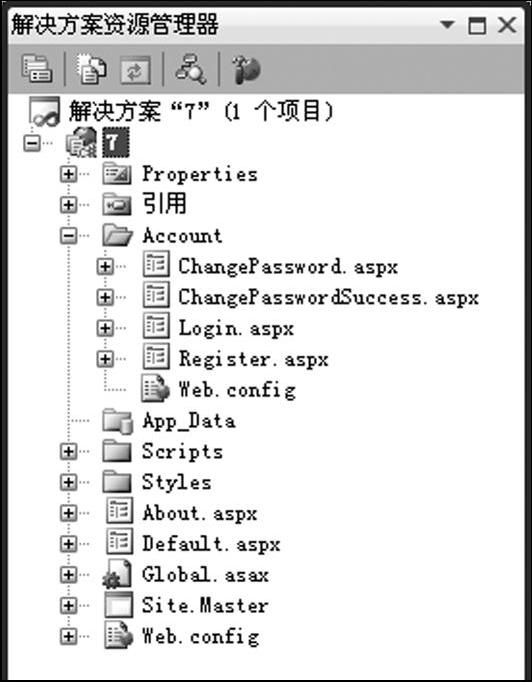Click the Refresh toolbar icon
The height and width of the screenshot is (682, 532).
point(135,70)
